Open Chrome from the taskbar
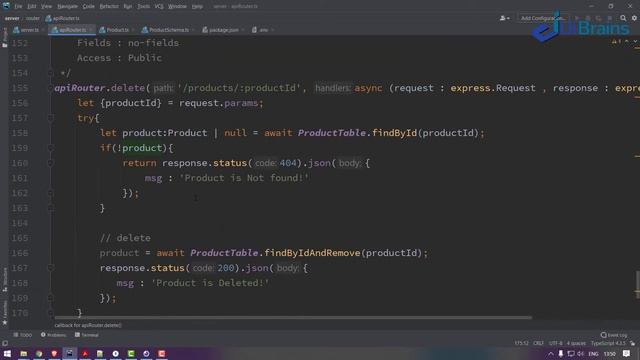The image size is (640, 360). point(39,354)
